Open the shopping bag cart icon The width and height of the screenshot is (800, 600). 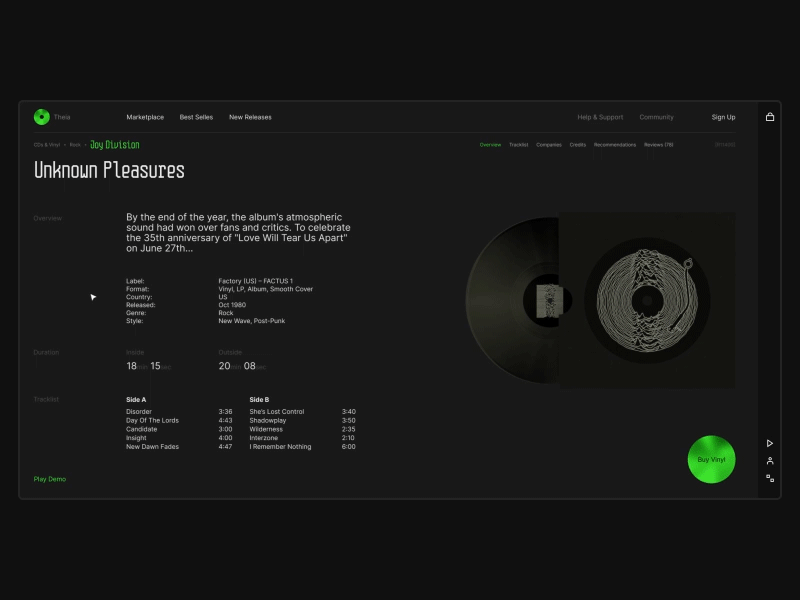coord(770,117)
